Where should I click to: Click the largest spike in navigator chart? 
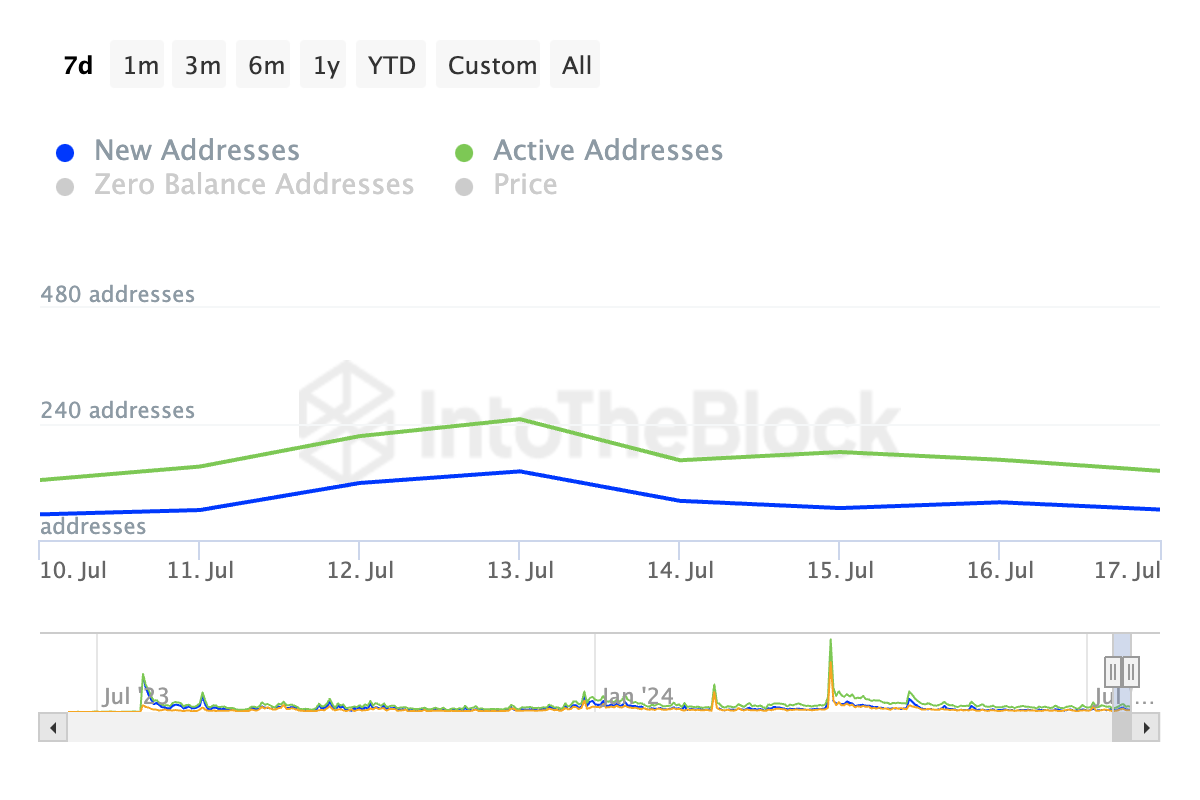coord(831,660)
